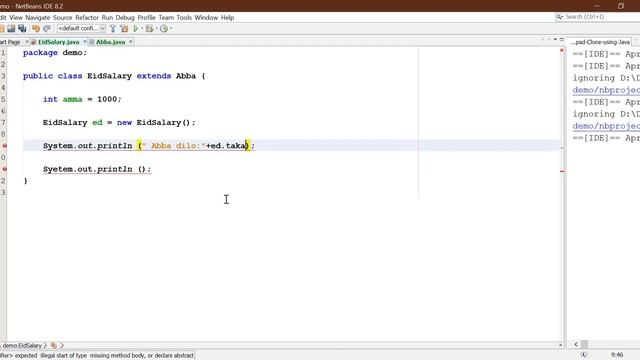Click the 'extends' keyword in class declaration
The image size is (640, 360).
154,76
